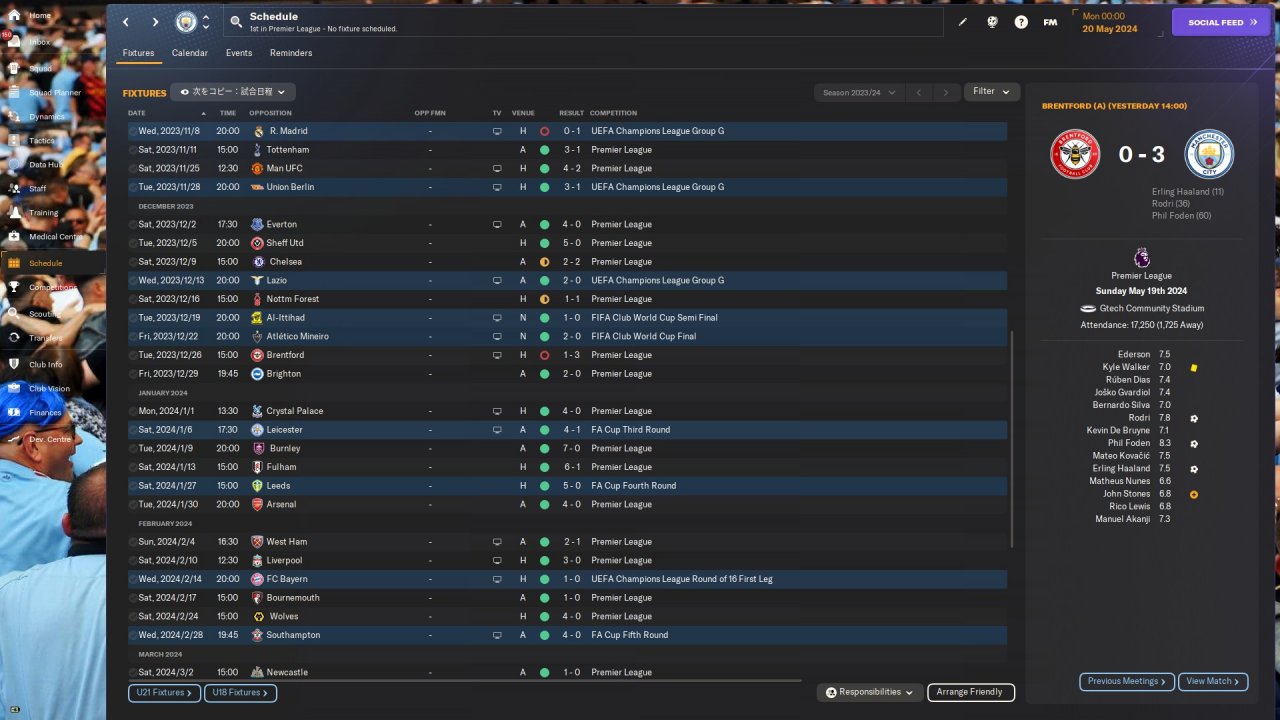Open the Tactics screen

click(42, 141)
